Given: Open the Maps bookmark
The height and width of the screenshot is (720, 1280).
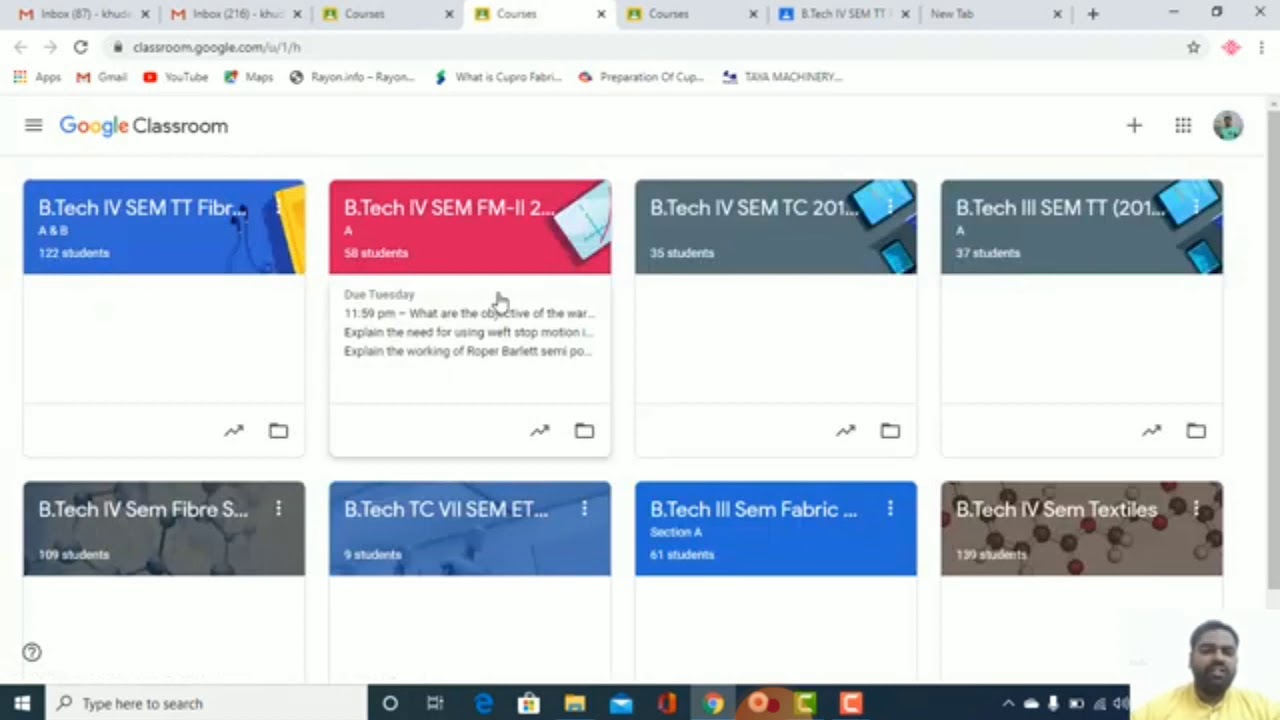Looking at the screenshot, I should tap(249, 77).
